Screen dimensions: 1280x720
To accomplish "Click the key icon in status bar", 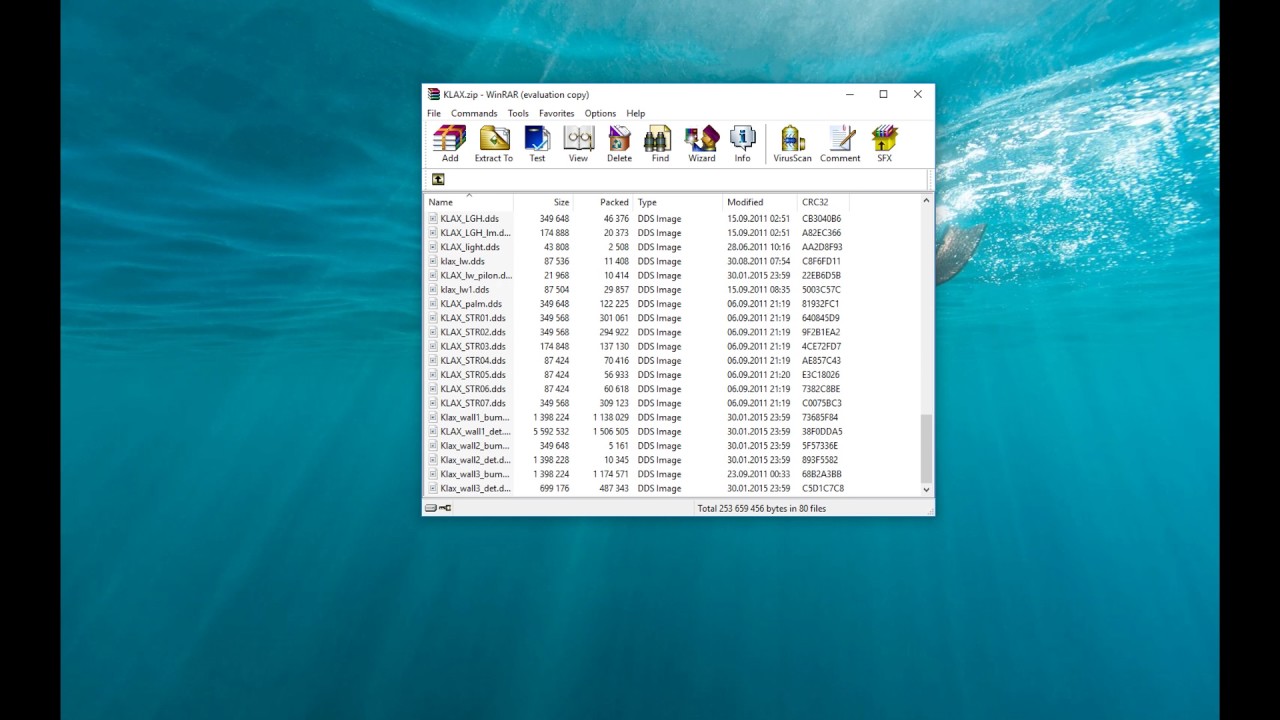I will [x=445, y=508].
